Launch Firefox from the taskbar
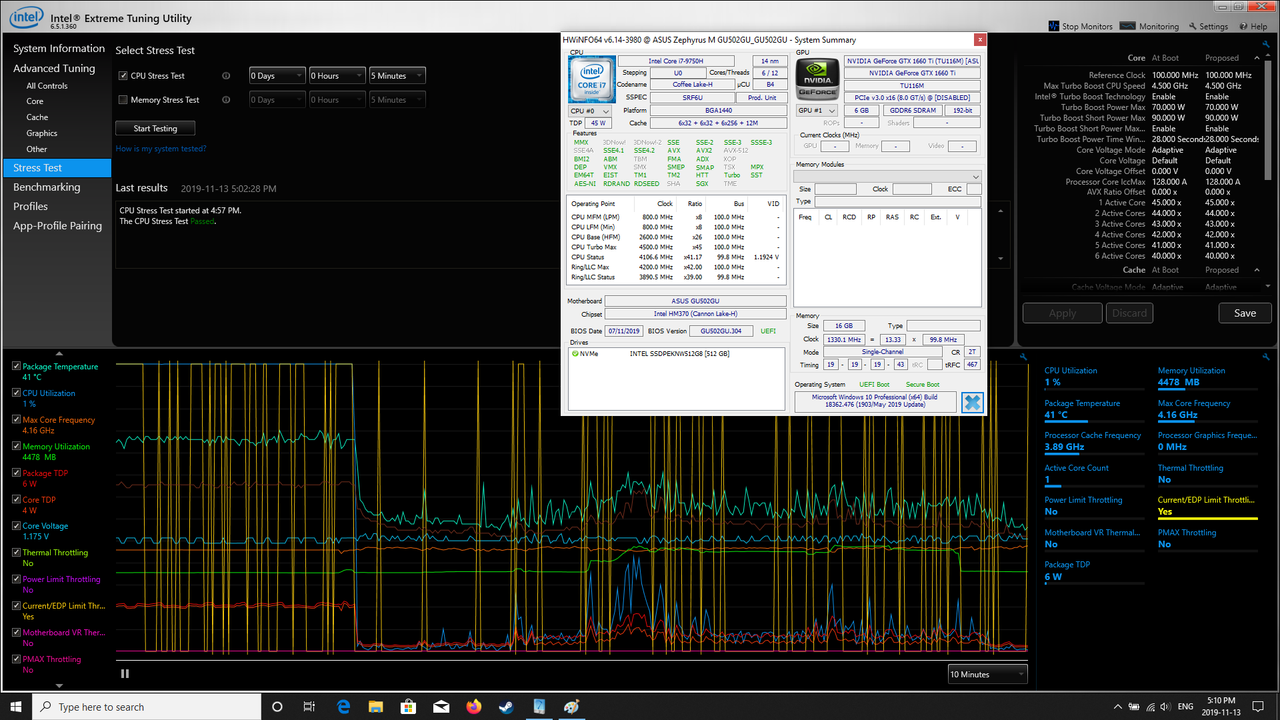 point(474,707)
